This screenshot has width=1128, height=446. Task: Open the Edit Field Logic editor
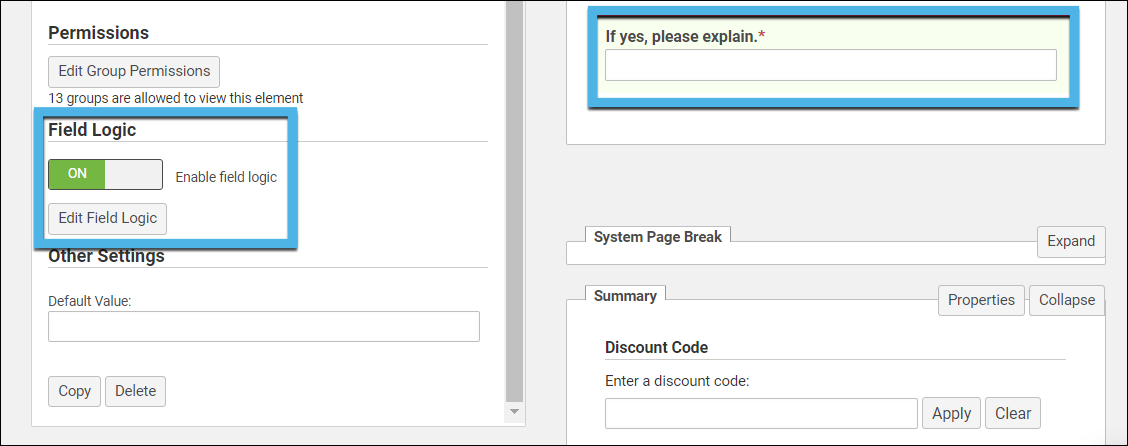point(108,218)
